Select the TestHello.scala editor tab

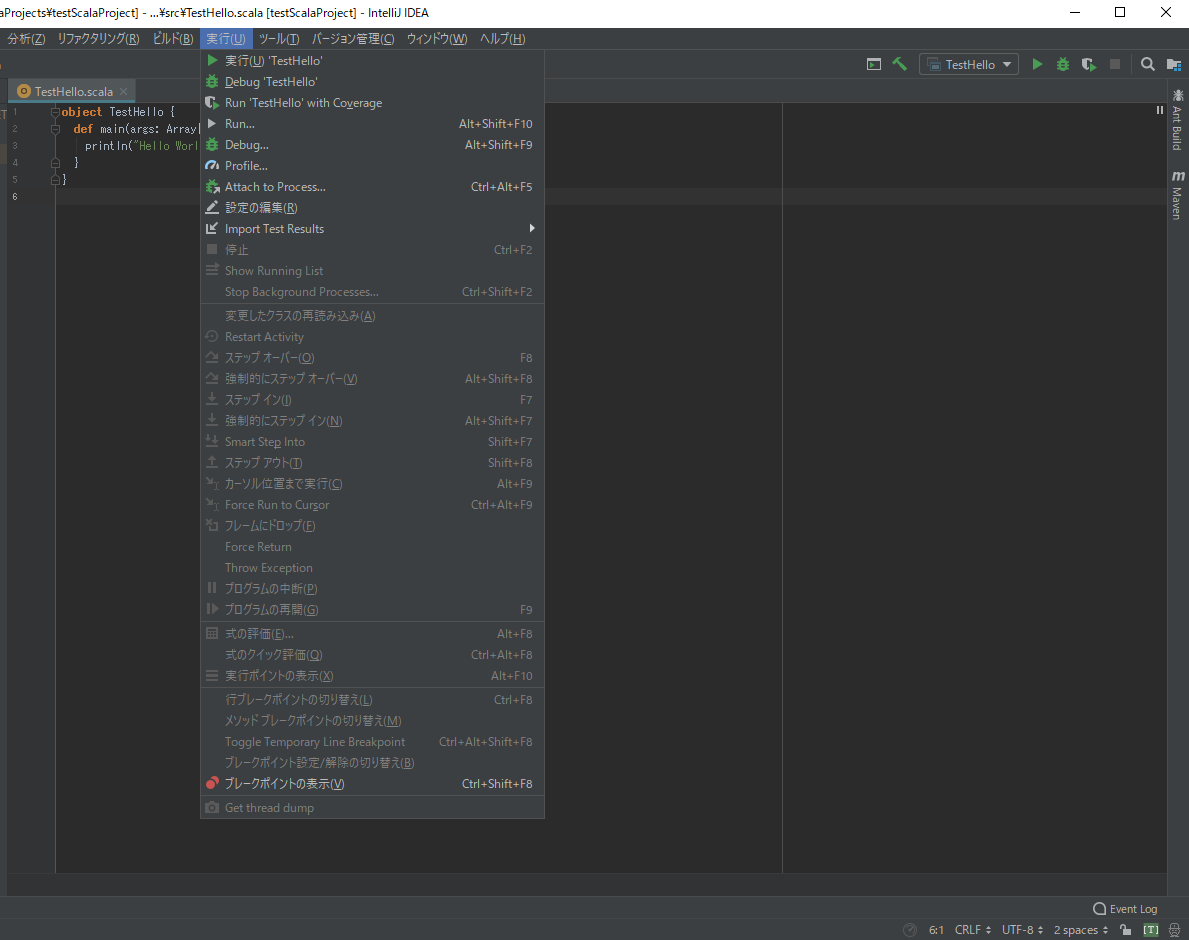(x=73, y=91)
